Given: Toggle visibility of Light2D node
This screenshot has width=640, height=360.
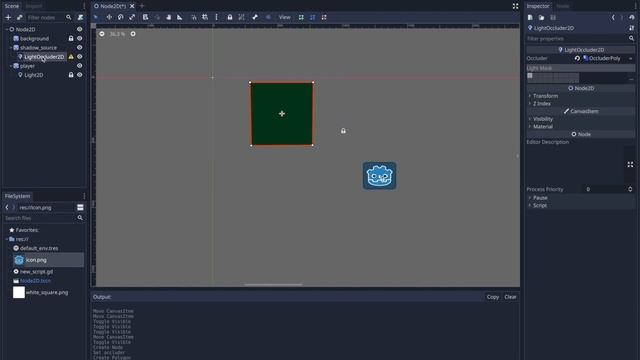Looking at the screenshot, I should pyautogui.click(x=80, y=75).
